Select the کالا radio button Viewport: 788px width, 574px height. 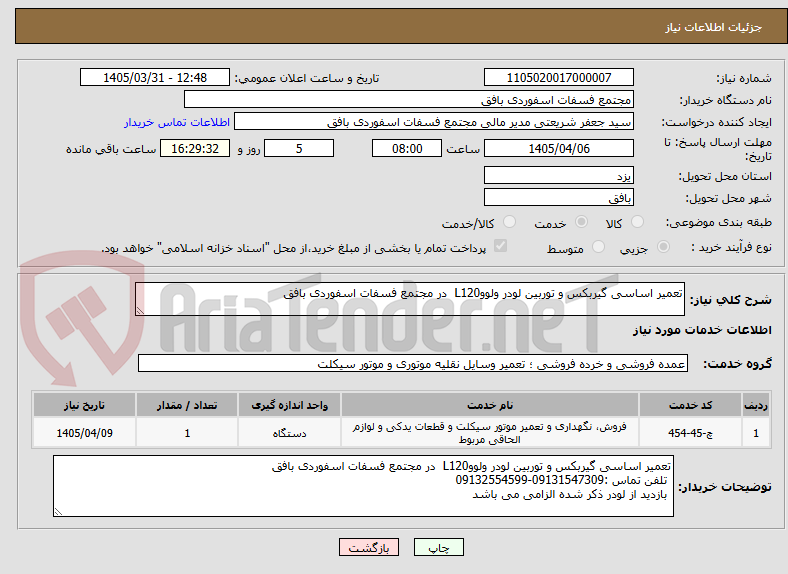click(x=637, y=222)
